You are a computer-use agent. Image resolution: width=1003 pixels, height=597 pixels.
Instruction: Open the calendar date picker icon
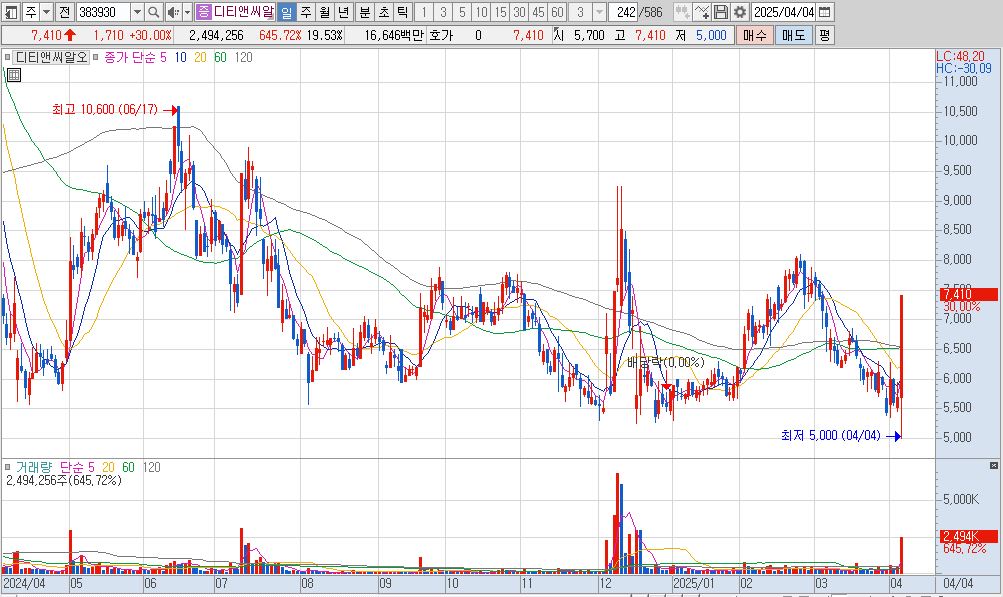tap(825, 12)
